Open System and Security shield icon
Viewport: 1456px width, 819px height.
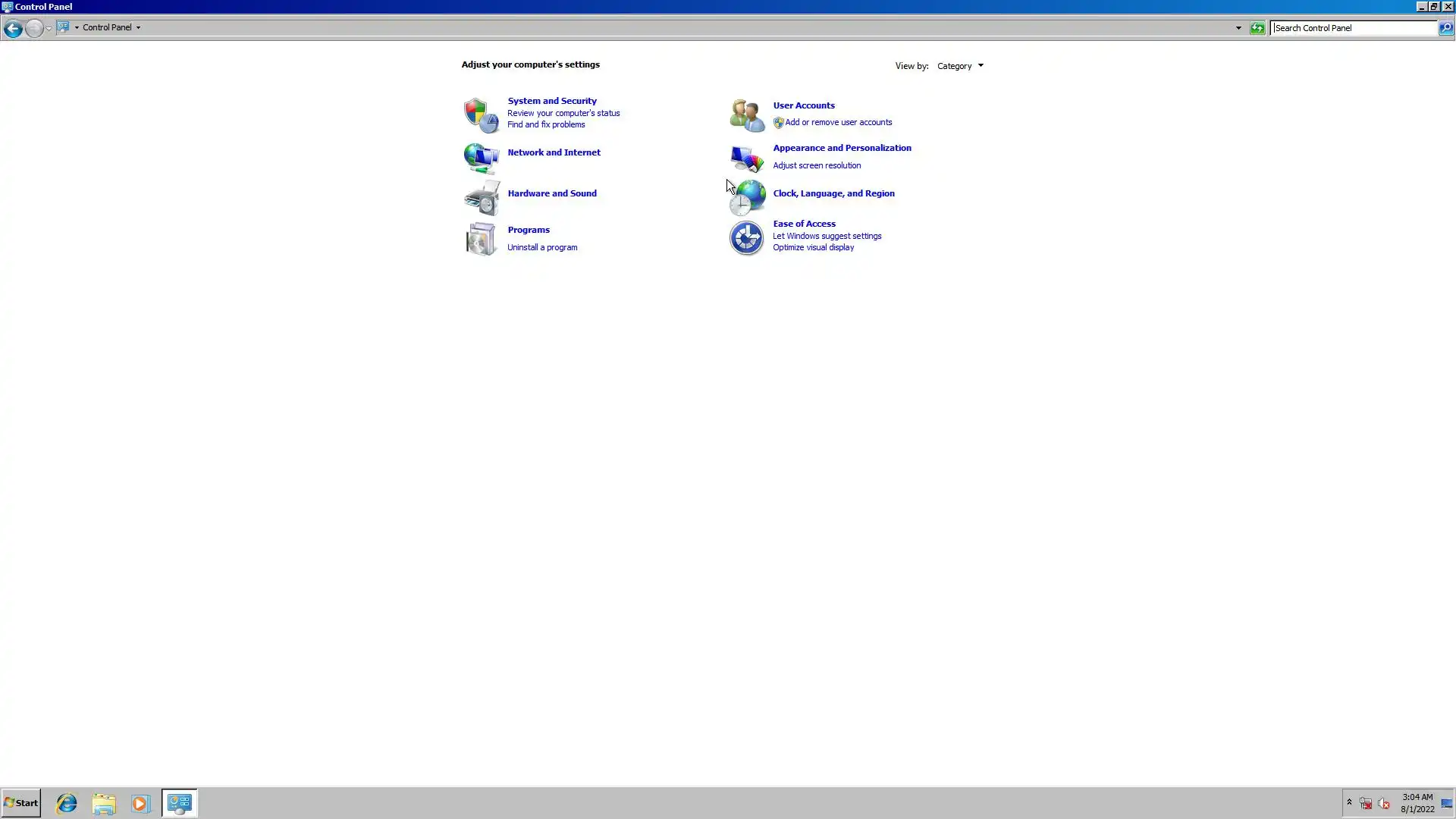(x=481, y=115)
